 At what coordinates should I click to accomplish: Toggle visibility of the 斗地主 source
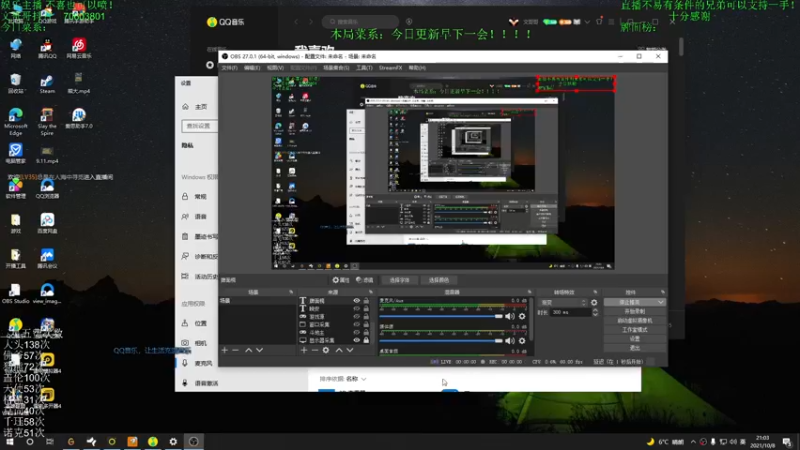click(x=357, y=332)
